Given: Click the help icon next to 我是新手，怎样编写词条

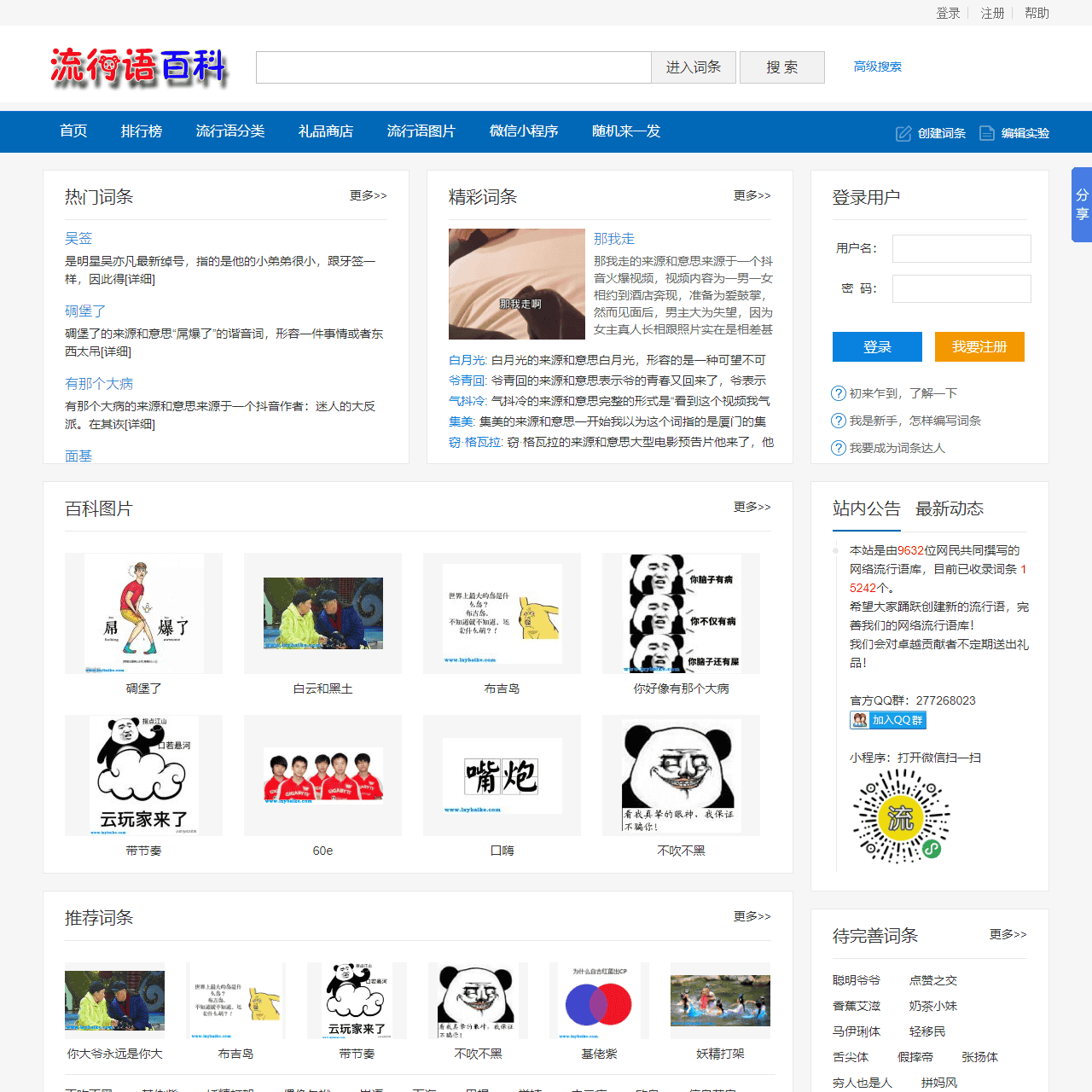Looking at the screenshot, I should [x=838, y=421].
